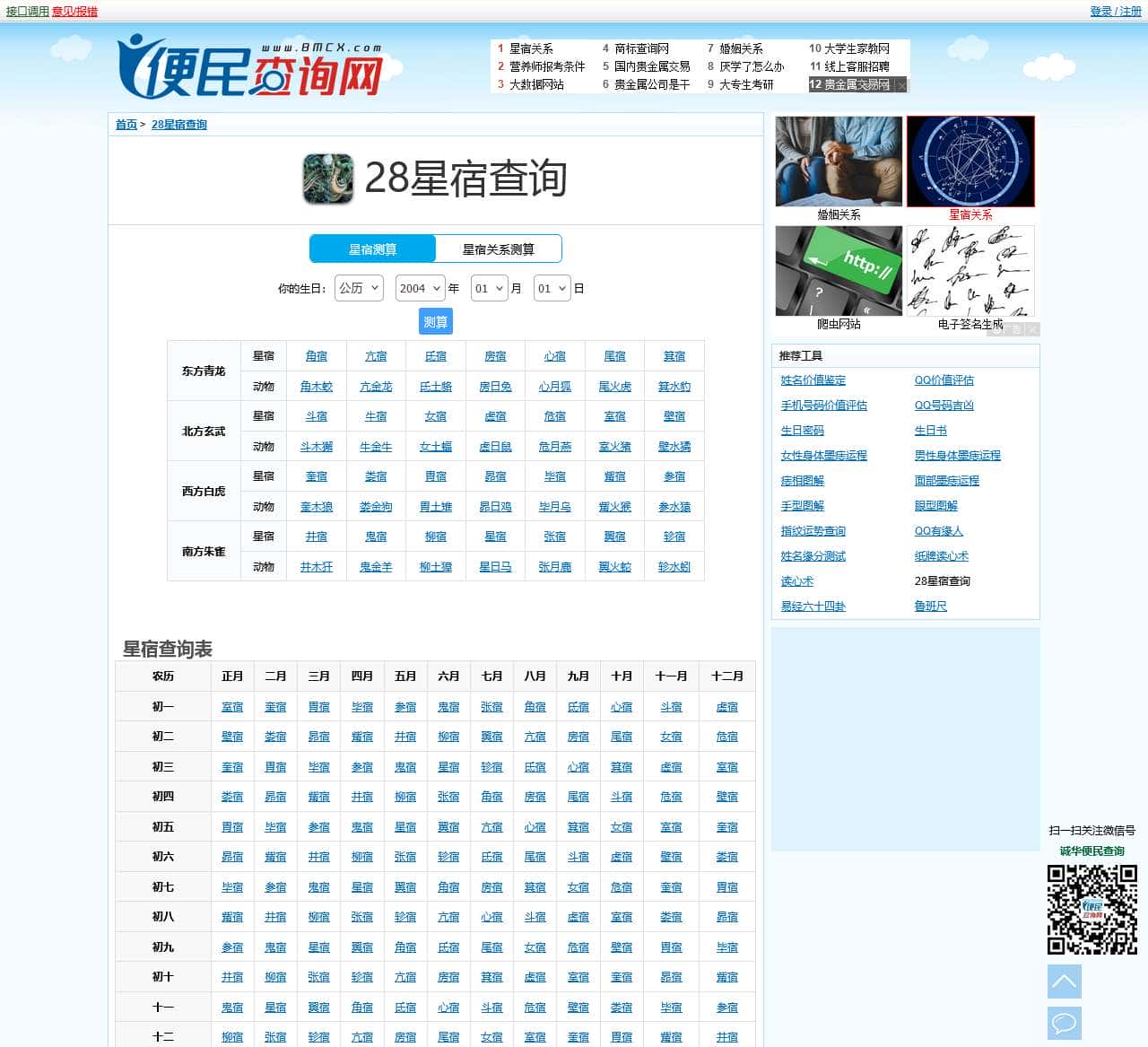Open the 角木蛟 animal link
Screen dimensions: 1148x1047
pyautogui.click(x=317, y=387)
